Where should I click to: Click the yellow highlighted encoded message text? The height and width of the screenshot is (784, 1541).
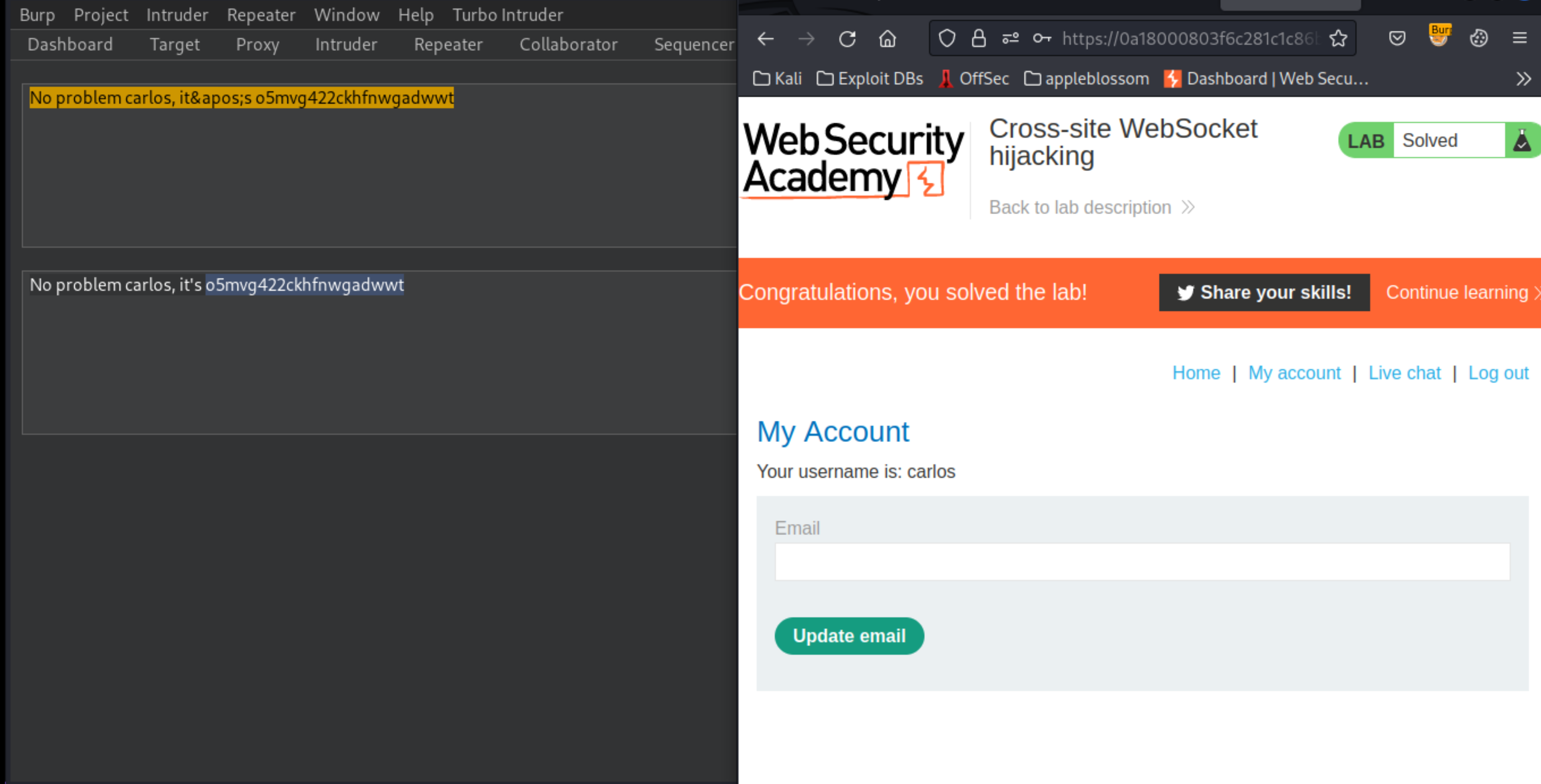point(242,98)
